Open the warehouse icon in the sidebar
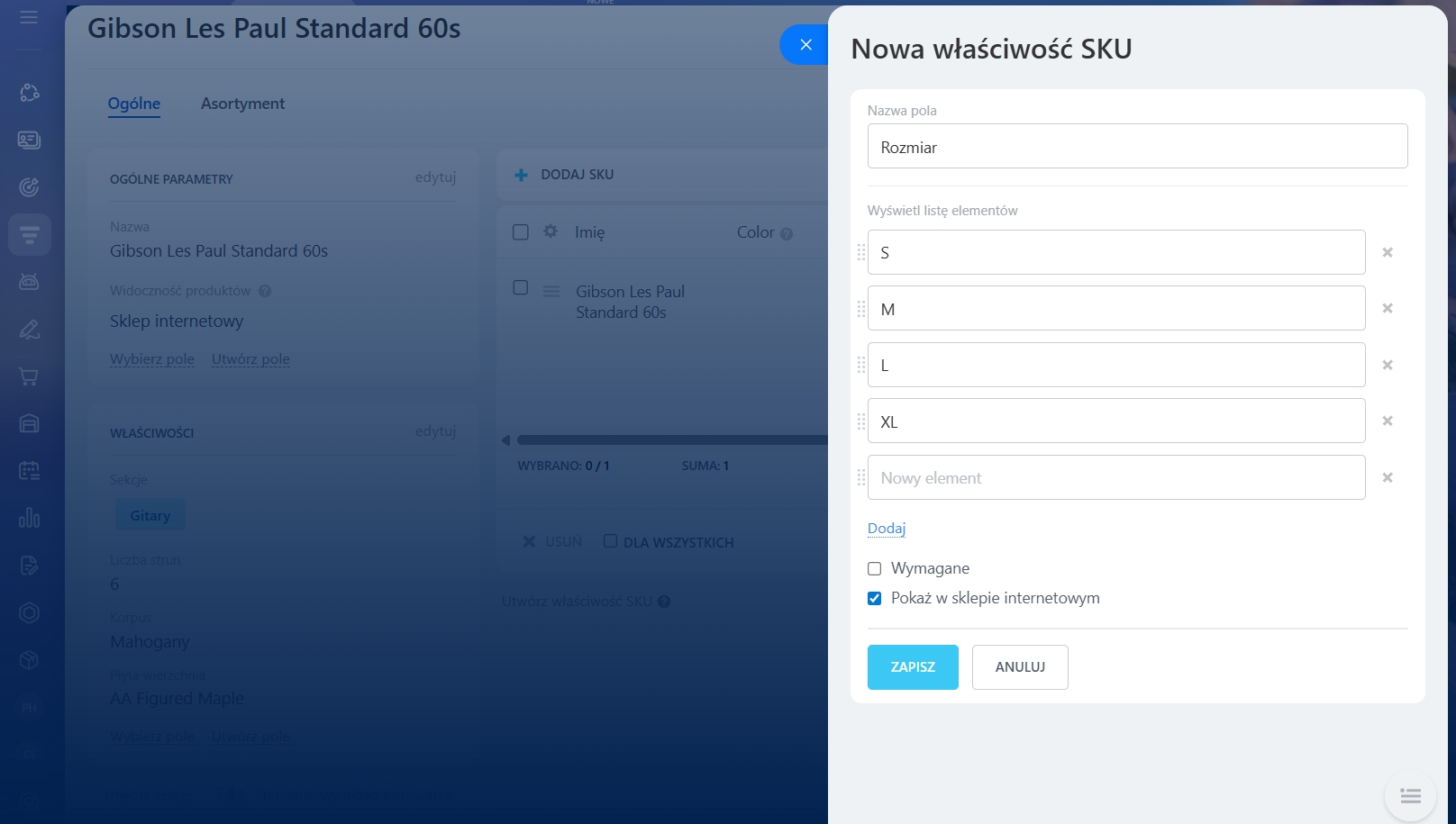The image size is (1456, 824). tap(29, 423)
